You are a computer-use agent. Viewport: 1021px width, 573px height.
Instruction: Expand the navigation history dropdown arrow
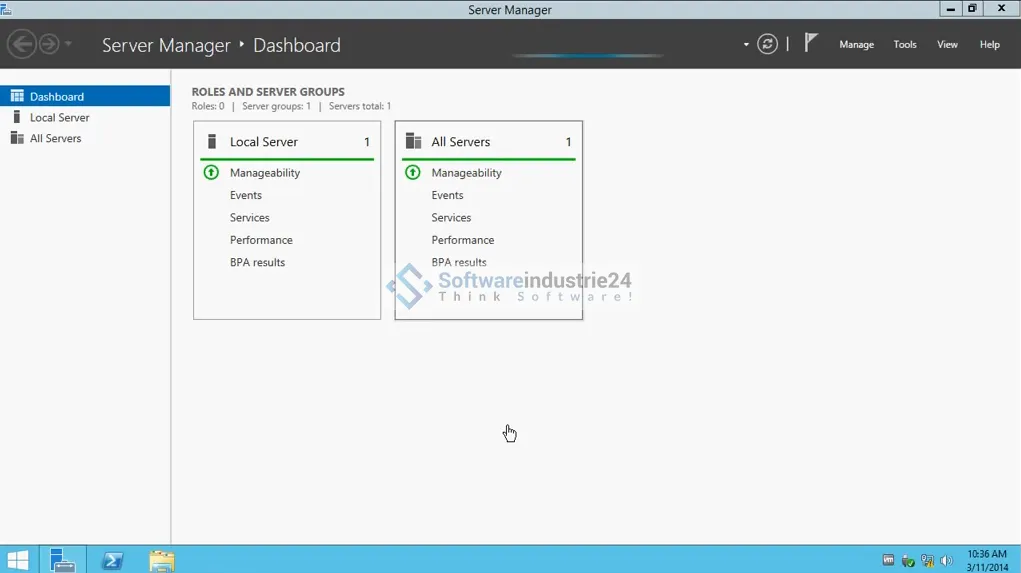[x=68, y=44]
